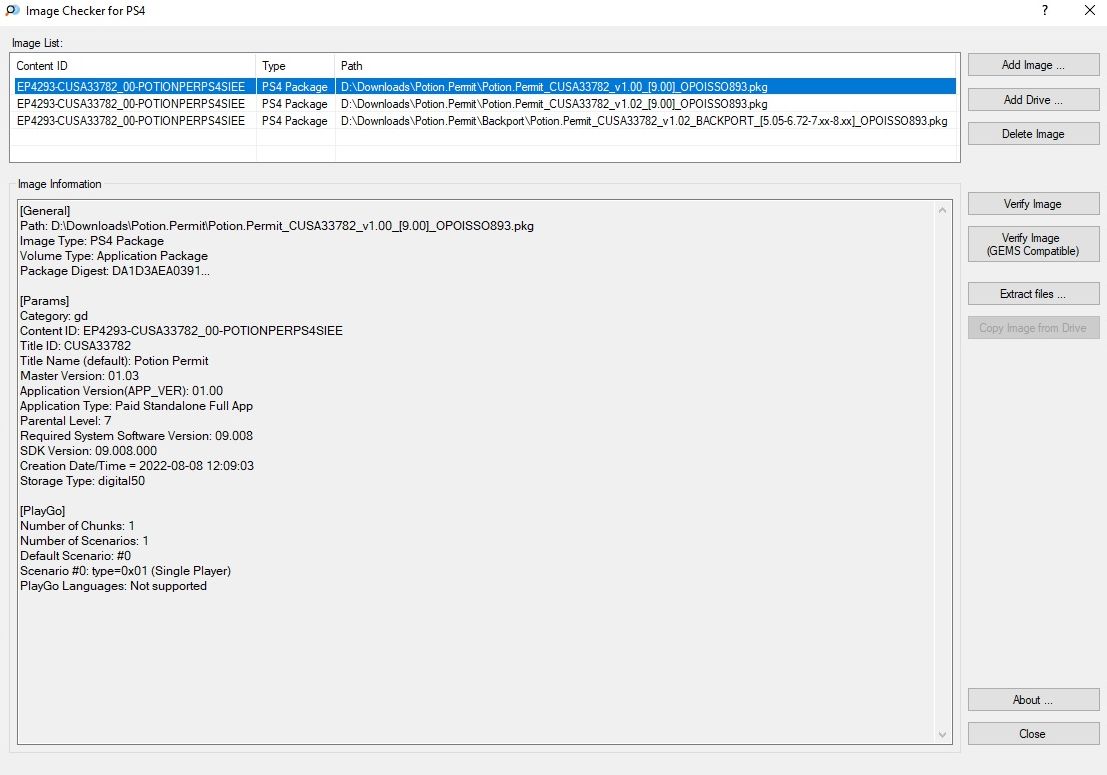The image size is (1107, 775).
Task: Open the About dialog
Action: point(1033,699)
